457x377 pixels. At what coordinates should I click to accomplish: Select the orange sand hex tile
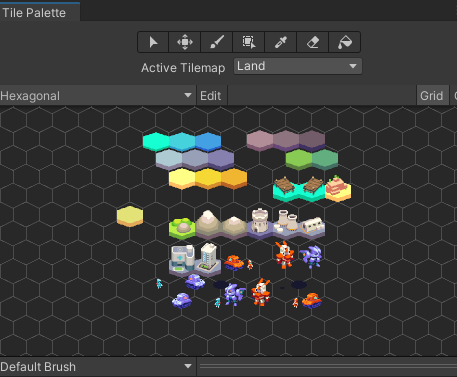[234, 178]
